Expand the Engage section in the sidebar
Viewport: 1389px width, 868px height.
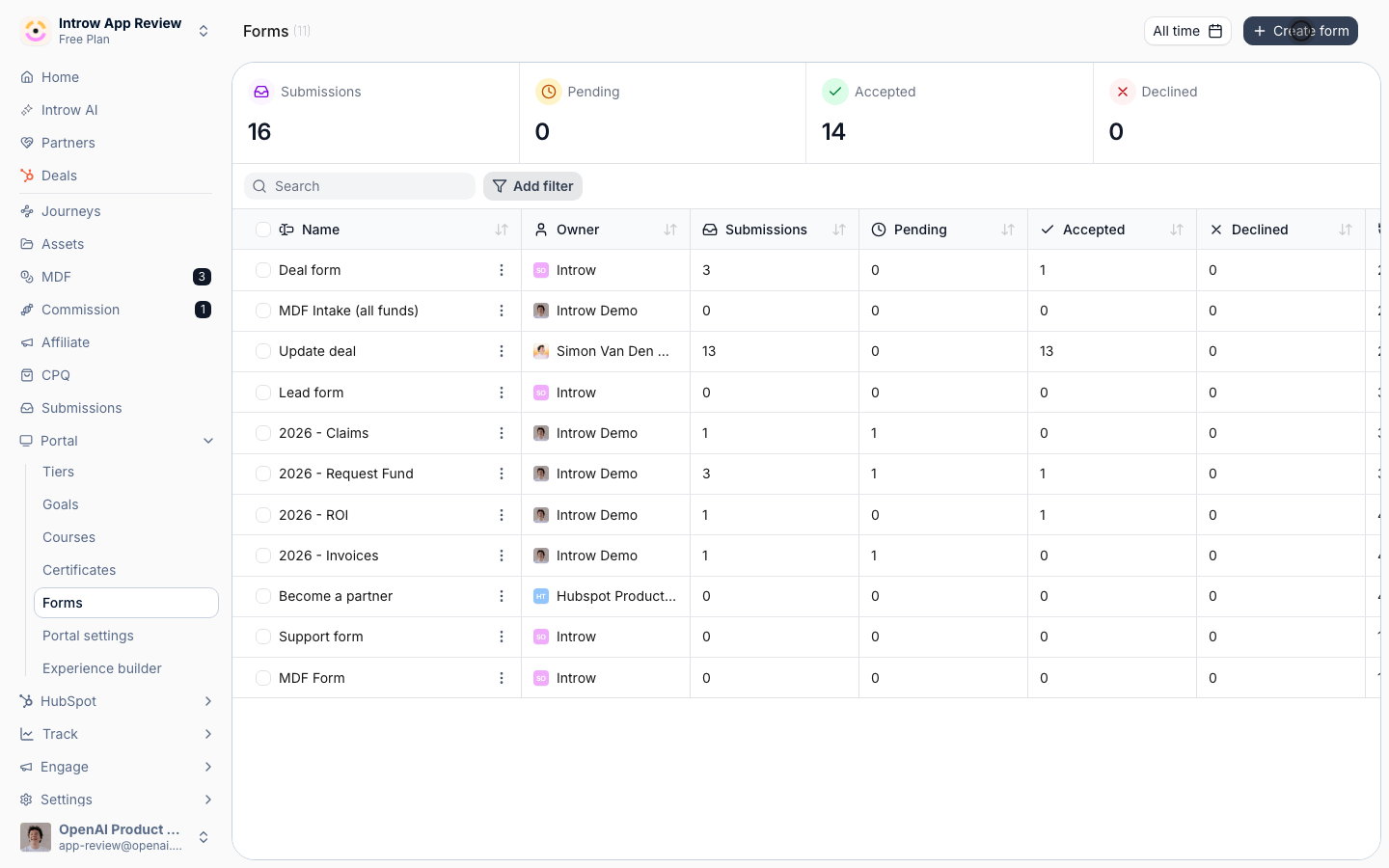pyautogui.click(x=208, y=767)
